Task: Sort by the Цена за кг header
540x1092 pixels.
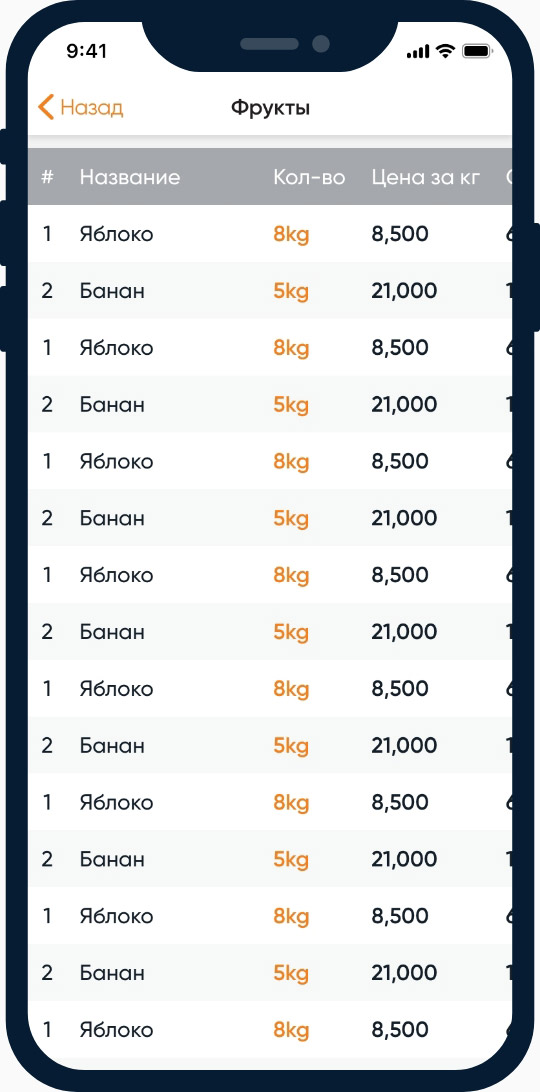Action: click(426, 177)
